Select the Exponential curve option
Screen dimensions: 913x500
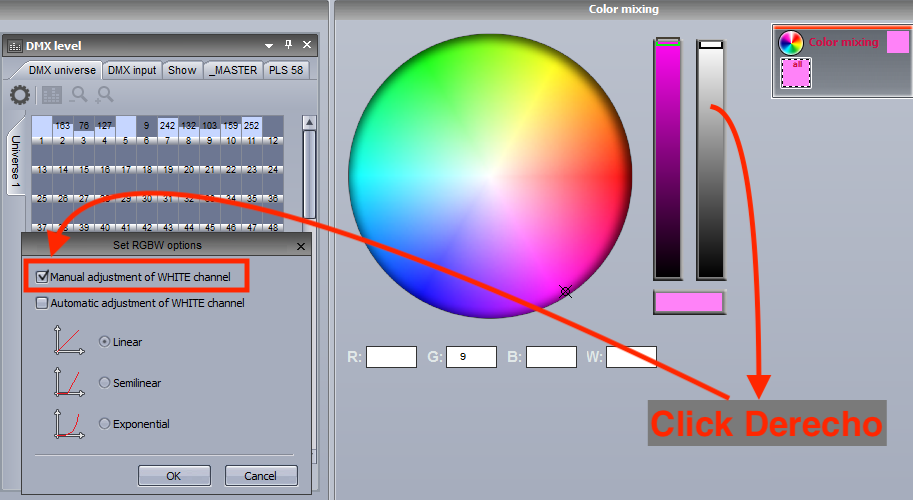click(104, 423)
